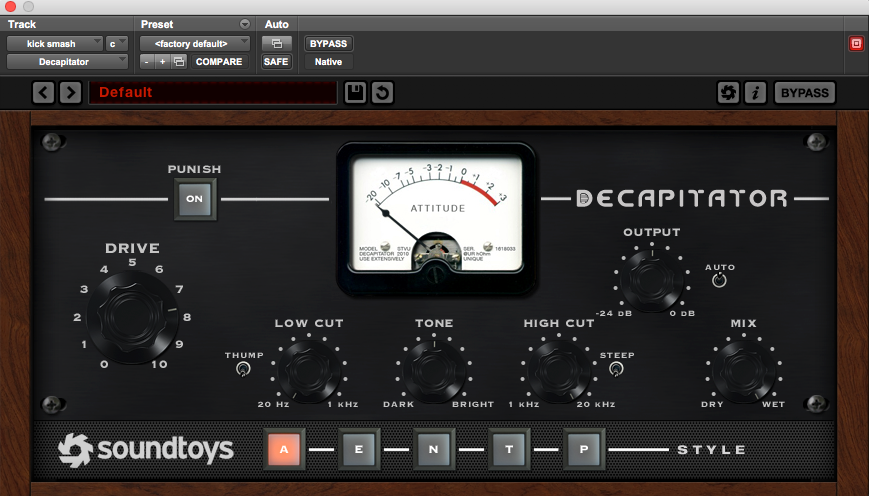Click the red target button at top right
Image resolution: width=869 pixels, height=496 pixels.
pyautogui.click(x=856, y=44)
